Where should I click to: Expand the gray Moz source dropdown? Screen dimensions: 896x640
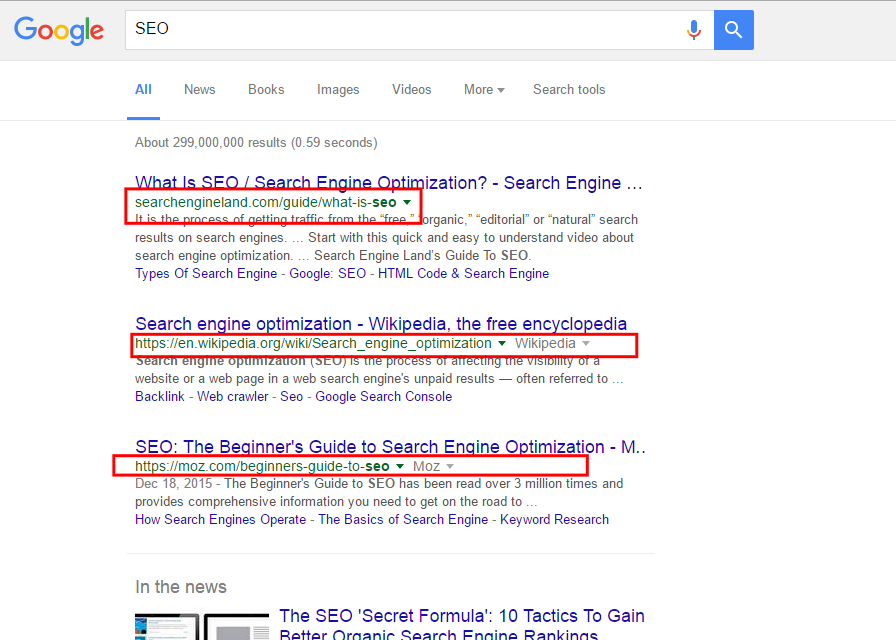click(433, 466)
